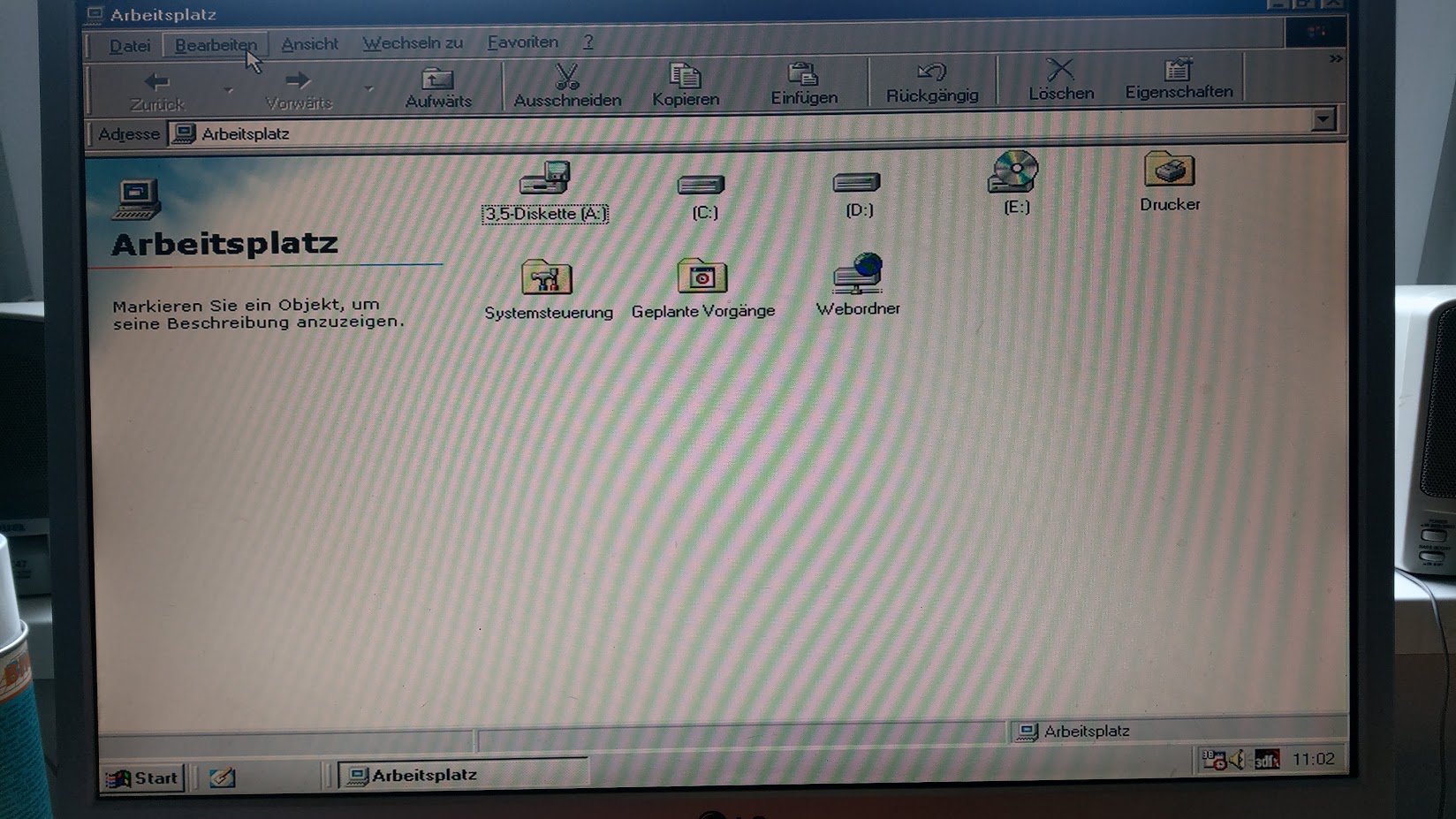Open the Favoriten menu
This screenshot has width=1456, height=819.
tap(523, 42)
